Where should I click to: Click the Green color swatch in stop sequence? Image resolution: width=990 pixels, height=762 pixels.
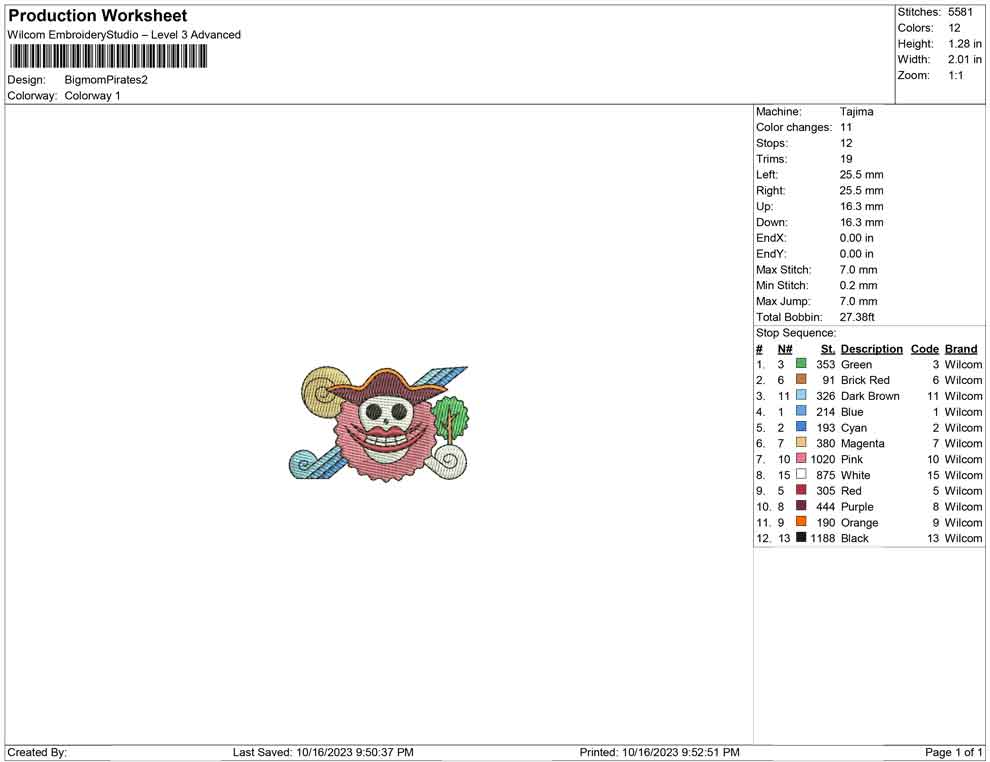(x=801, y=364)
